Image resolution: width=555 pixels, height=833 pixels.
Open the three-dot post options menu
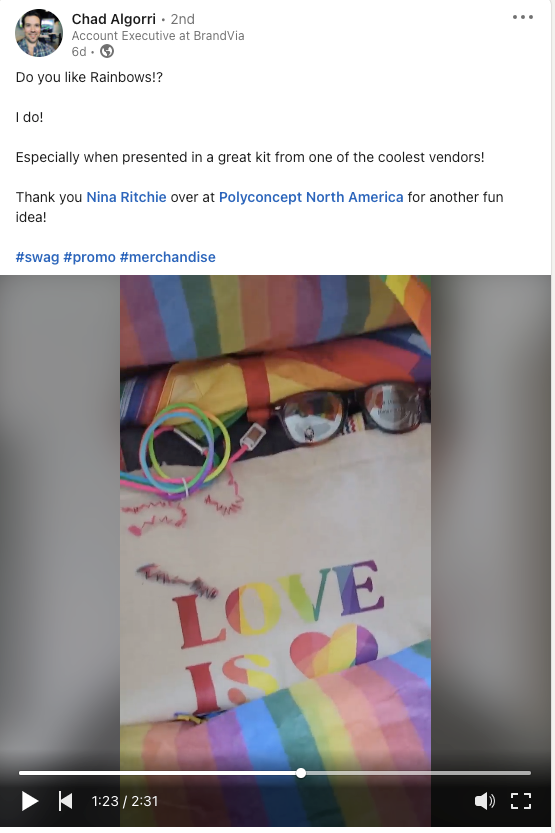pos(523,17)
